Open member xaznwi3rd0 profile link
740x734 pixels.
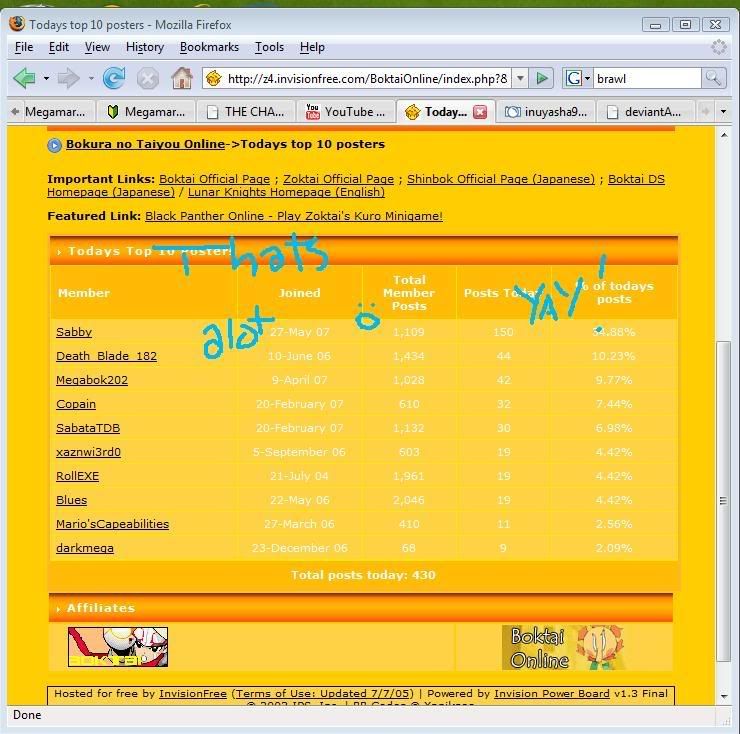[x=88, y=452]
